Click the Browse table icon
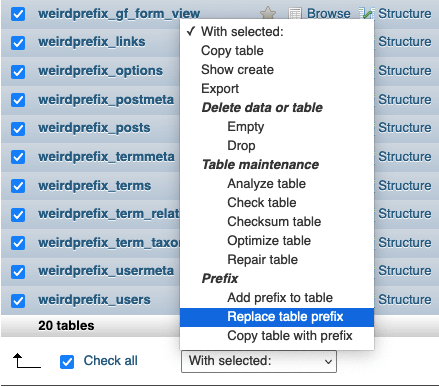Viewport: 439px width, 387px height. point(295,14)
